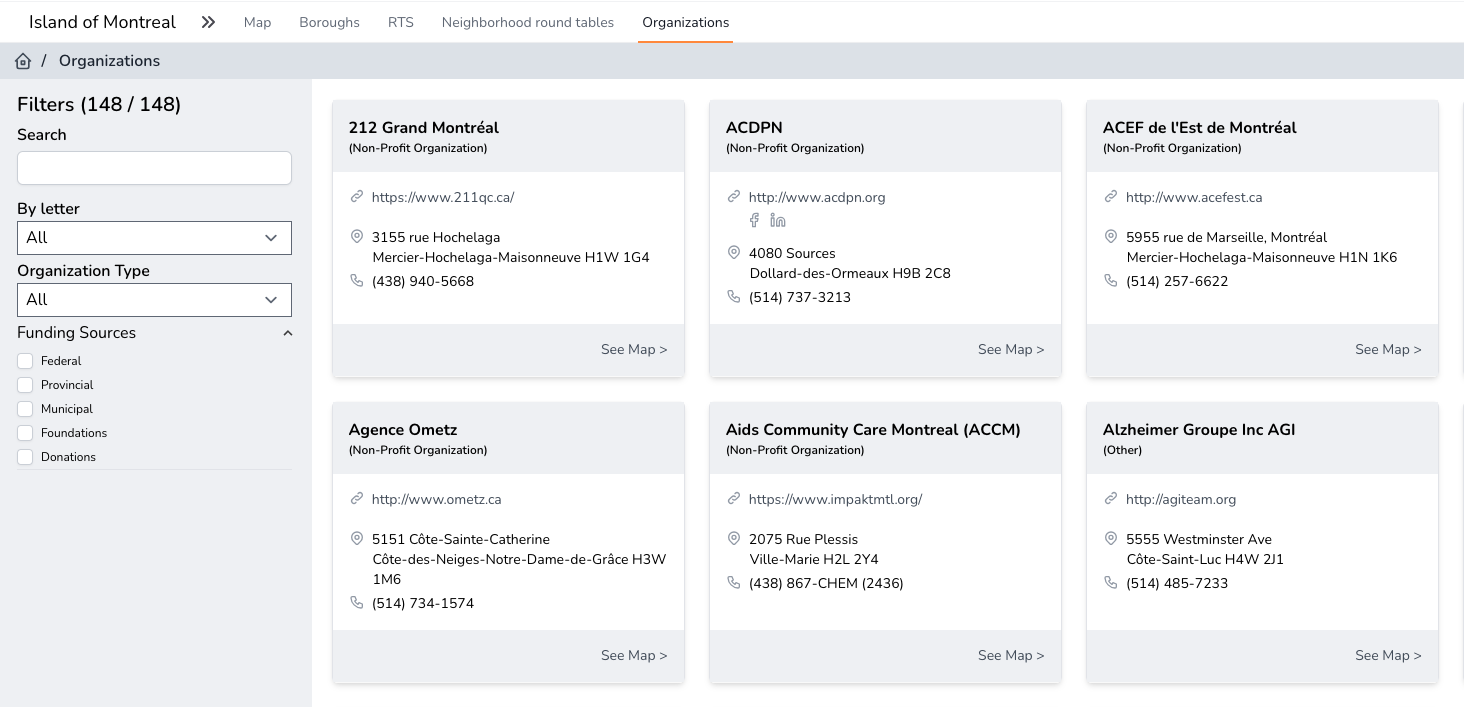This screenshot has height=707, width=1464.
Task: Select the Foundations funding checkbox
Action: click(26, 433)
